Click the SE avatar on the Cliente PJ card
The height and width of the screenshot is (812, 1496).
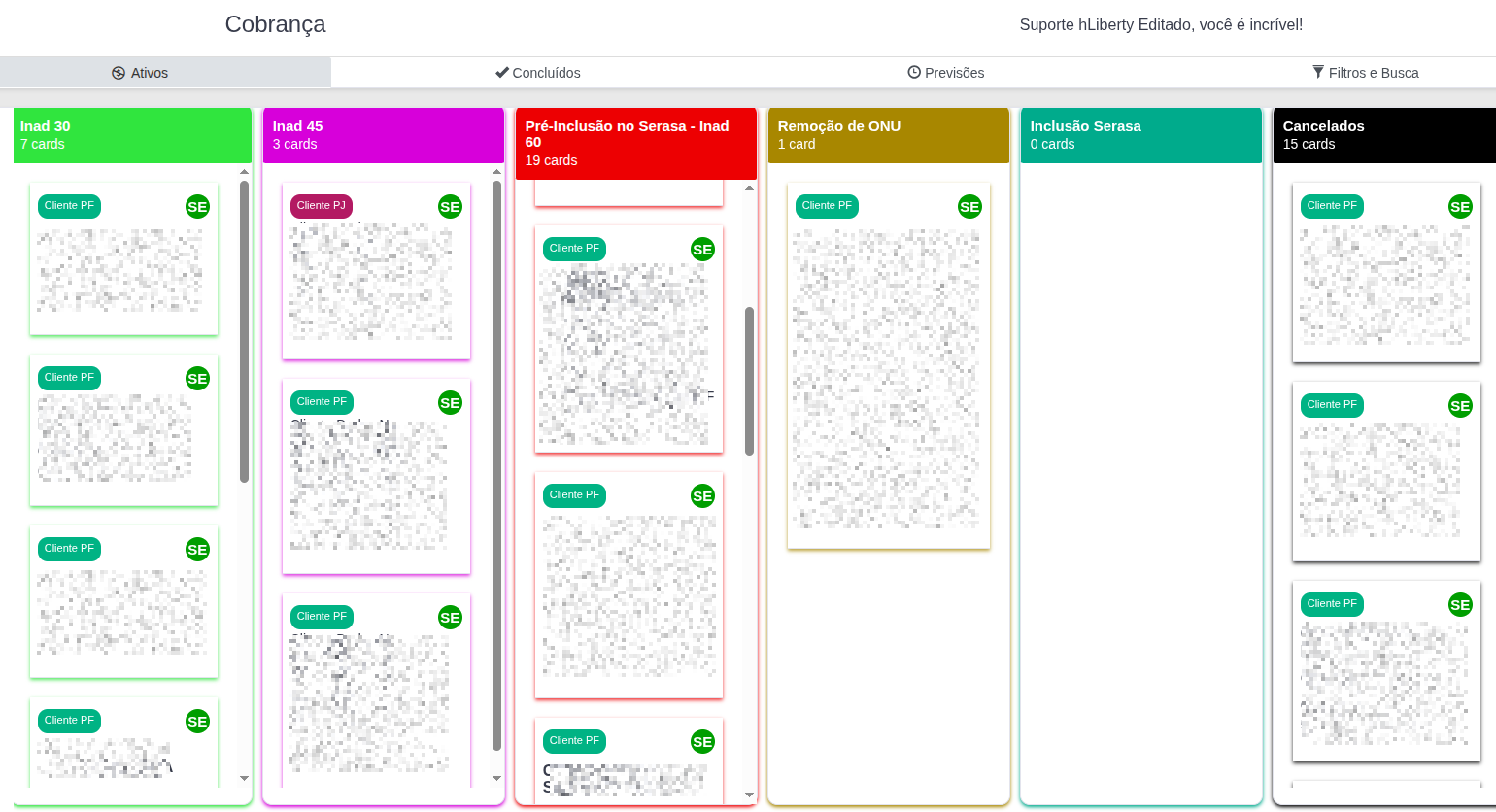point(450,206)
